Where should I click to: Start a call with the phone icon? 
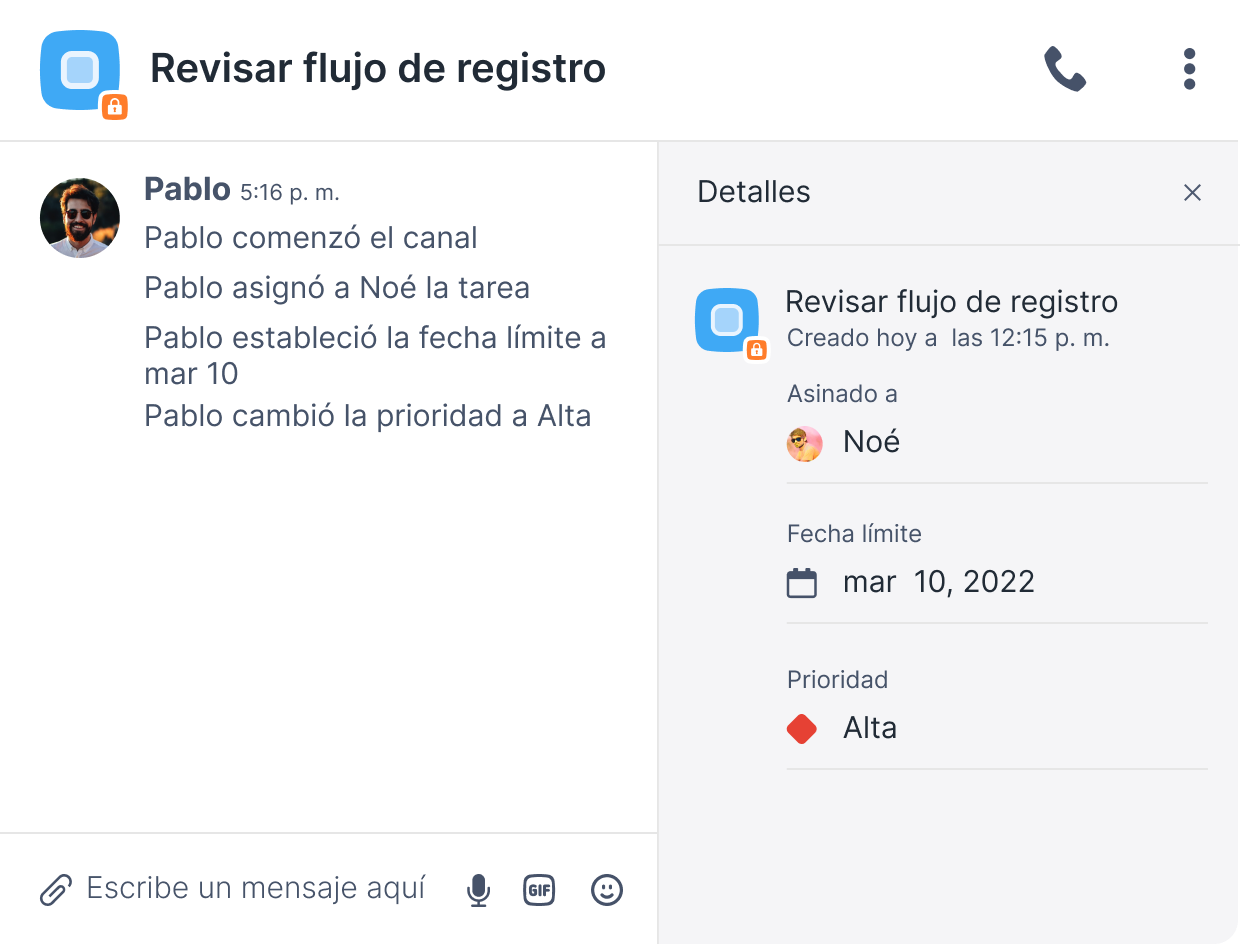(1064, 70)
